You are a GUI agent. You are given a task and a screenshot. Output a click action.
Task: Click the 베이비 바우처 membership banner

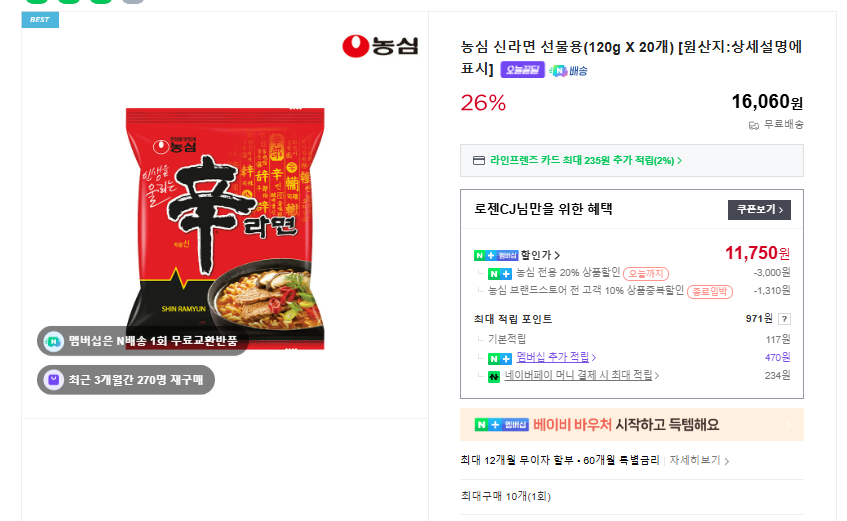631,425
